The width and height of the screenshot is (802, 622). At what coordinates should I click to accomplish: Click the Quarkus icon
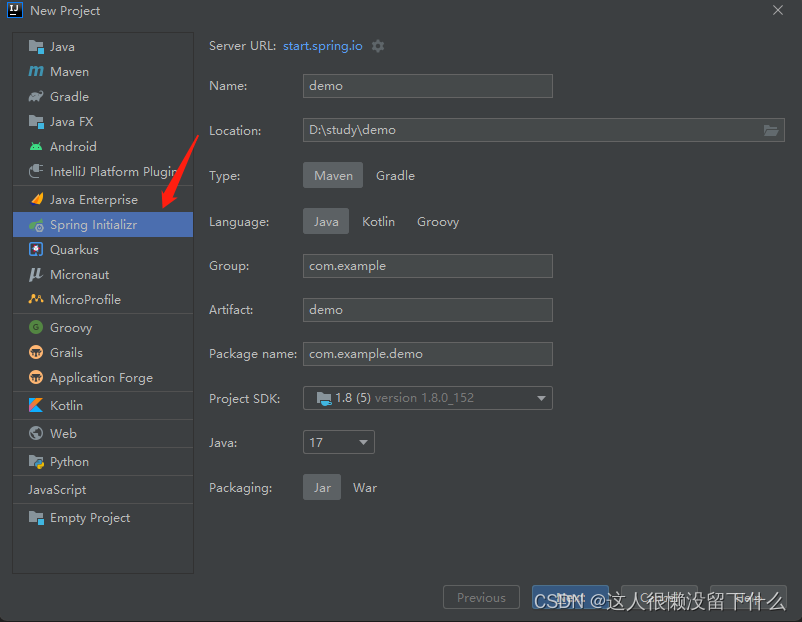pos(36,250)
